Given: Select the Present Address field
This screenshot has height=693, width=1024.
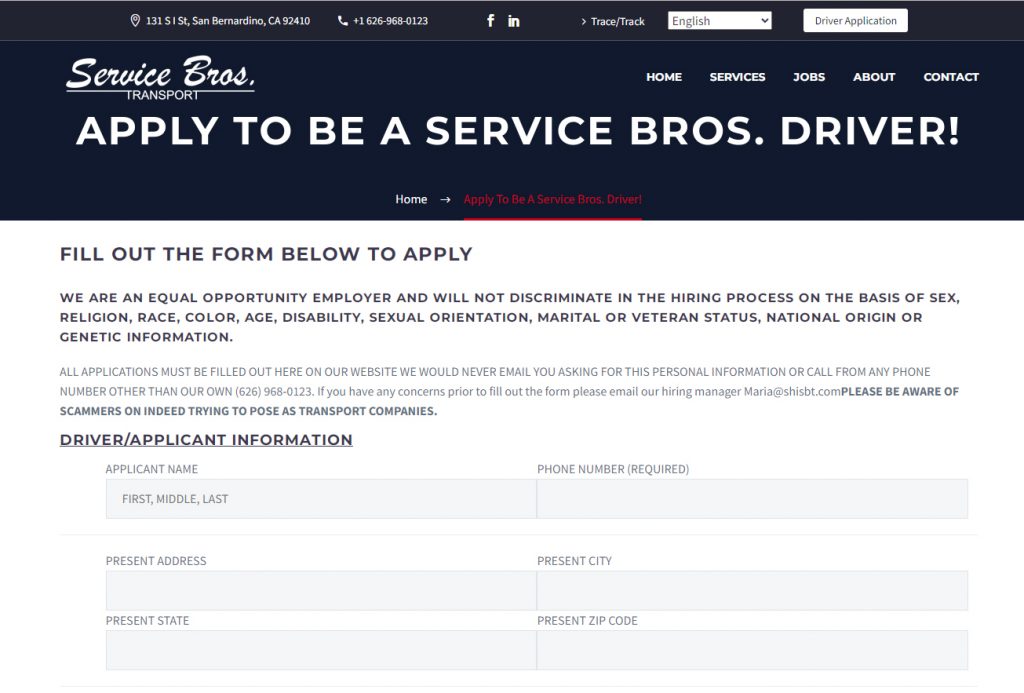Looking at the screenshot, I should (321, 590).
